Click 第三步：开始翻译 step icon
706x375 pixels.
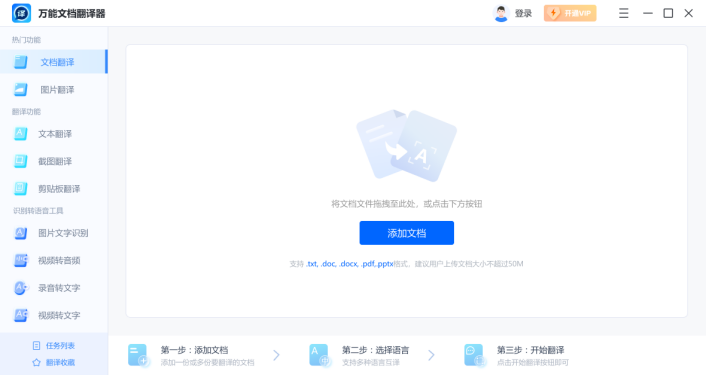475,355
